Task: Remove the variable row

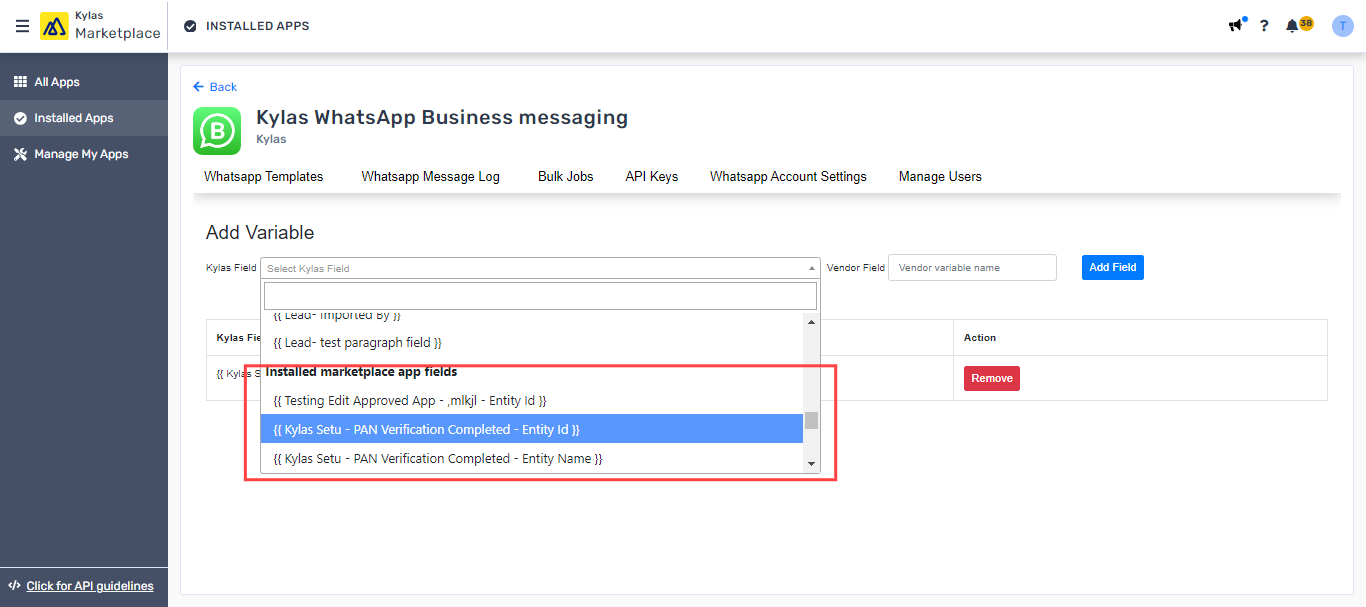Action: [992, 378]
